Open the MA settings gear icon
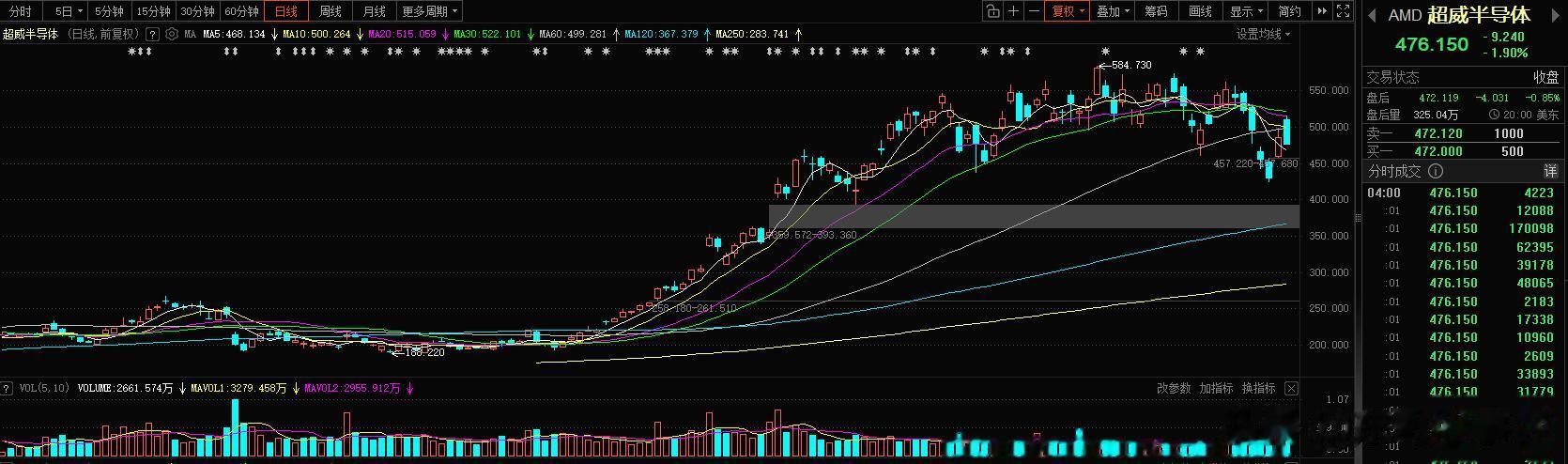Screen dimensions: 1568x464 click(172, 34)
